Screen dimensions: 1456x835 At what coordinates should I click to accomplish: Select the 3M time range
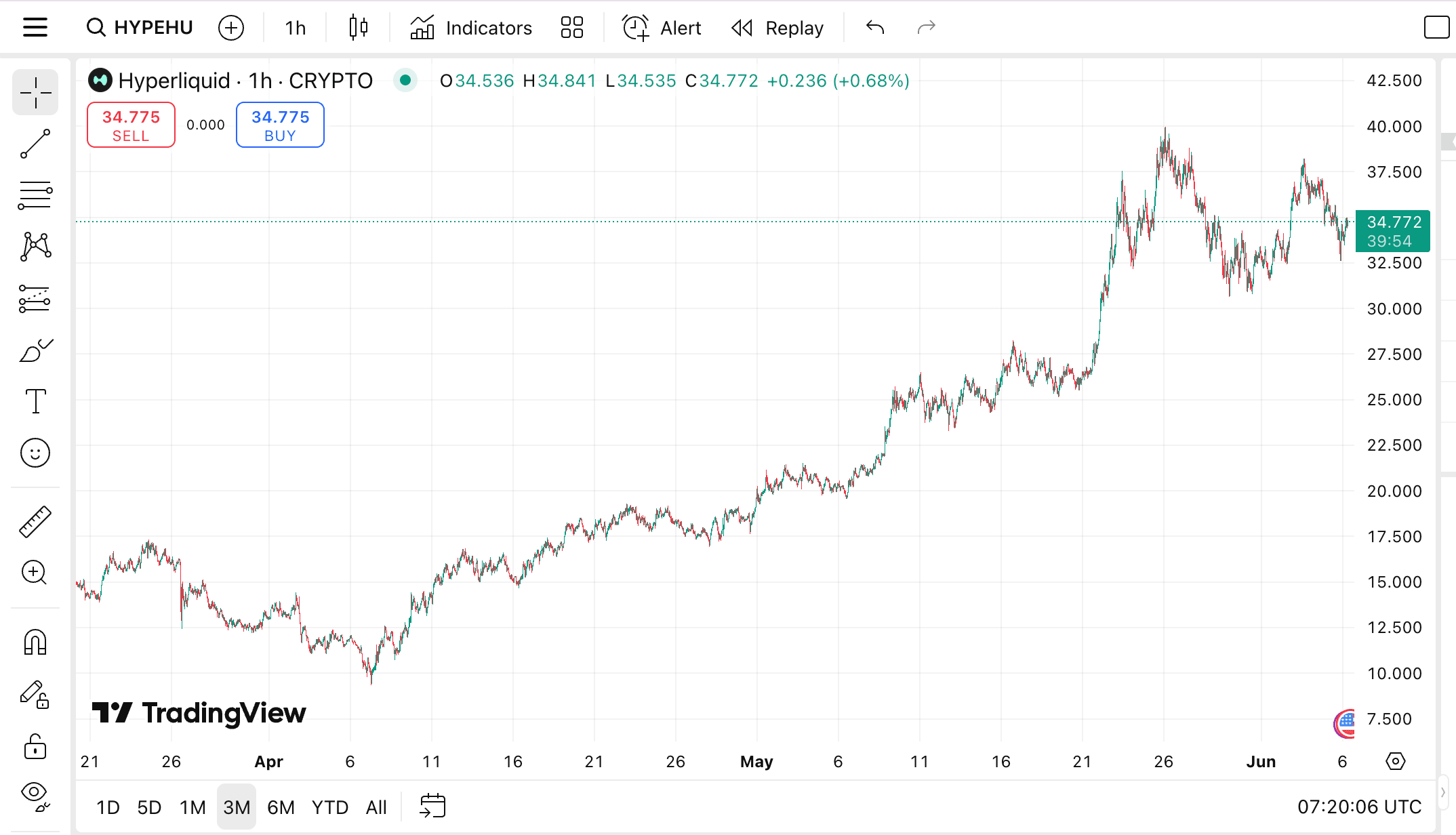(x=237, y=807)
